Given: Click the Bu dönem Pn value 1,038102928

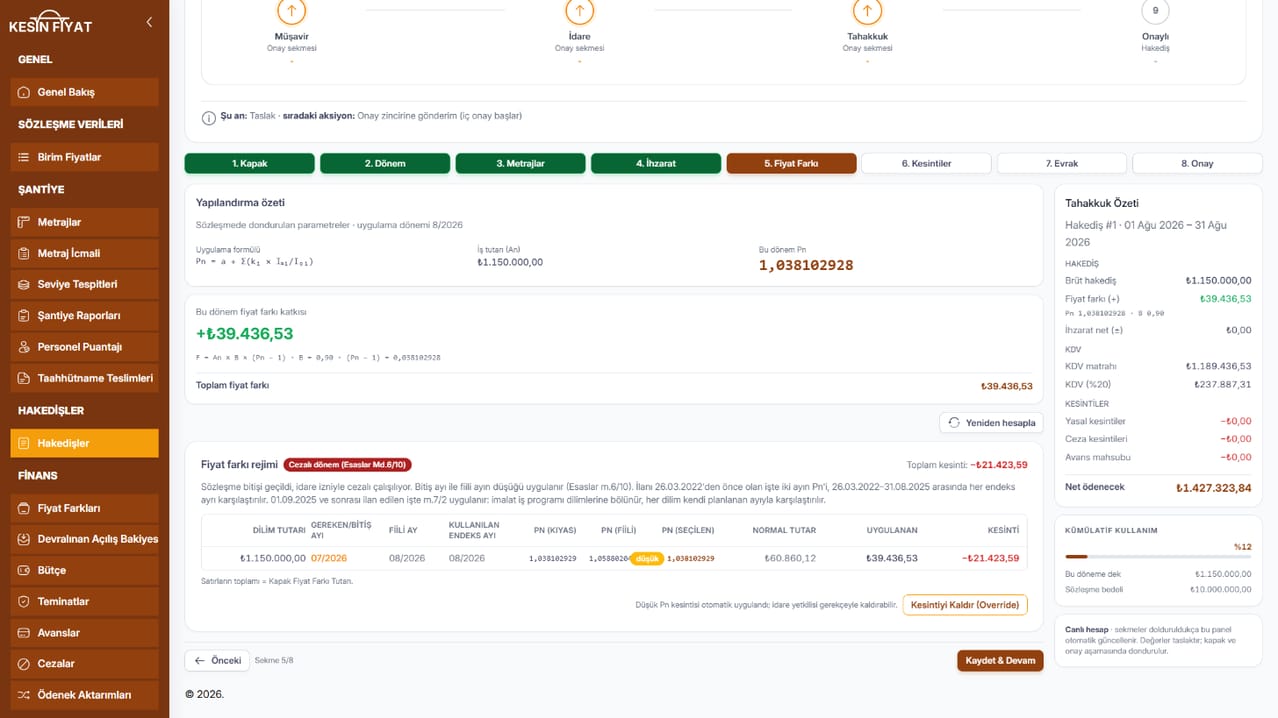Looking at the screenshot, I should coord(806,266).
